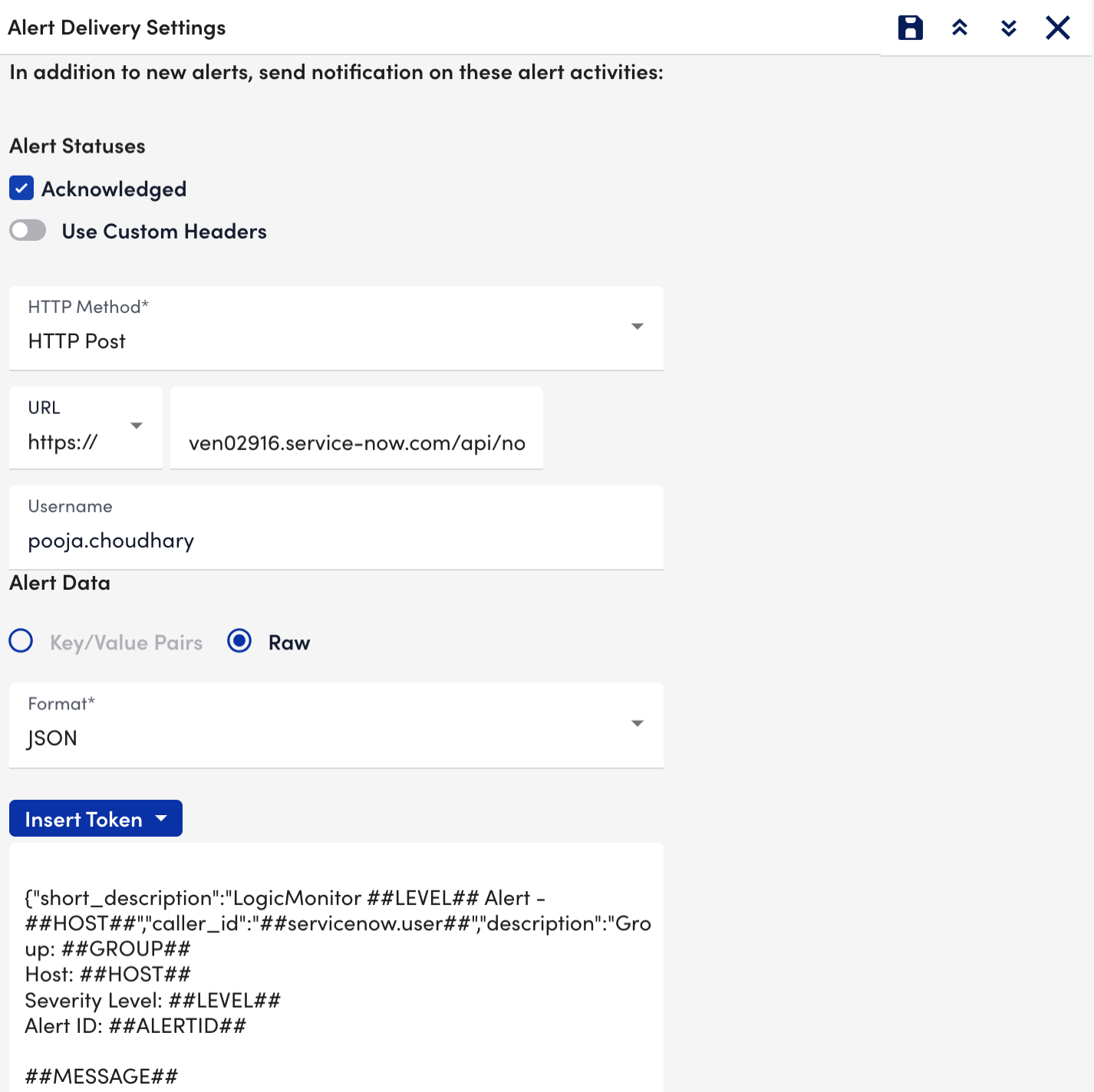Click the Alert Data section label
Image resolution: width=1094 pixels, height=1092 pixels.
click(59, 582)
